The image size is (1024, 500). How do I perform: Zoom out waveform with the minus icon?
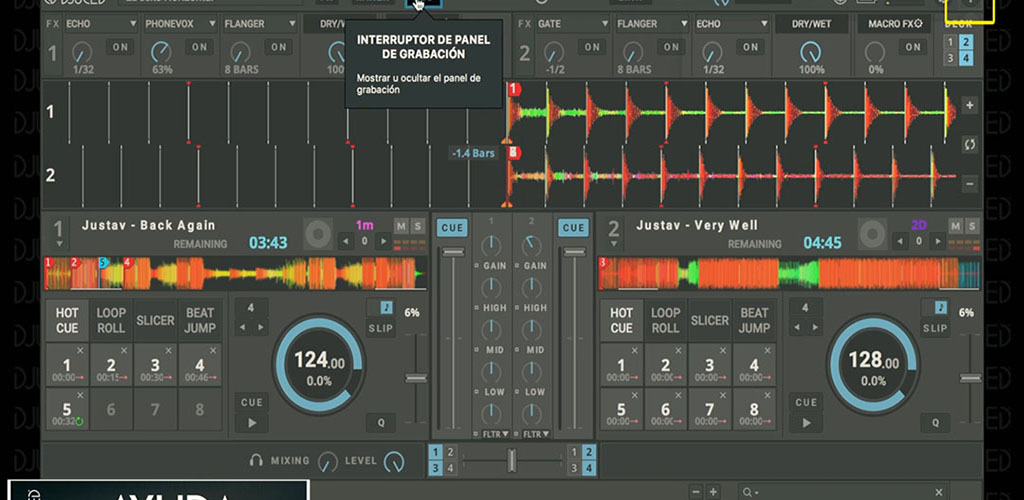969,184
